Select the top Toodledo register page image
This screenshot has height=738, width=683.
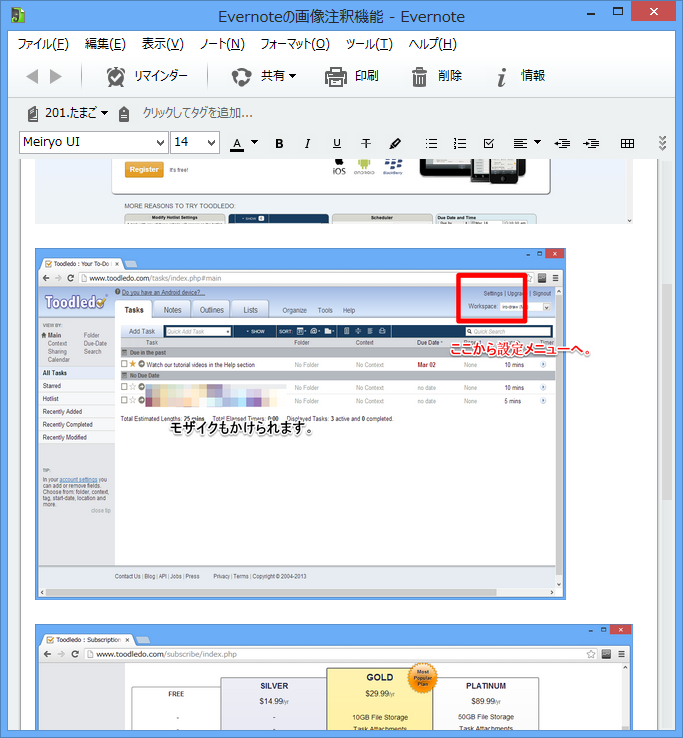point(334,192)
